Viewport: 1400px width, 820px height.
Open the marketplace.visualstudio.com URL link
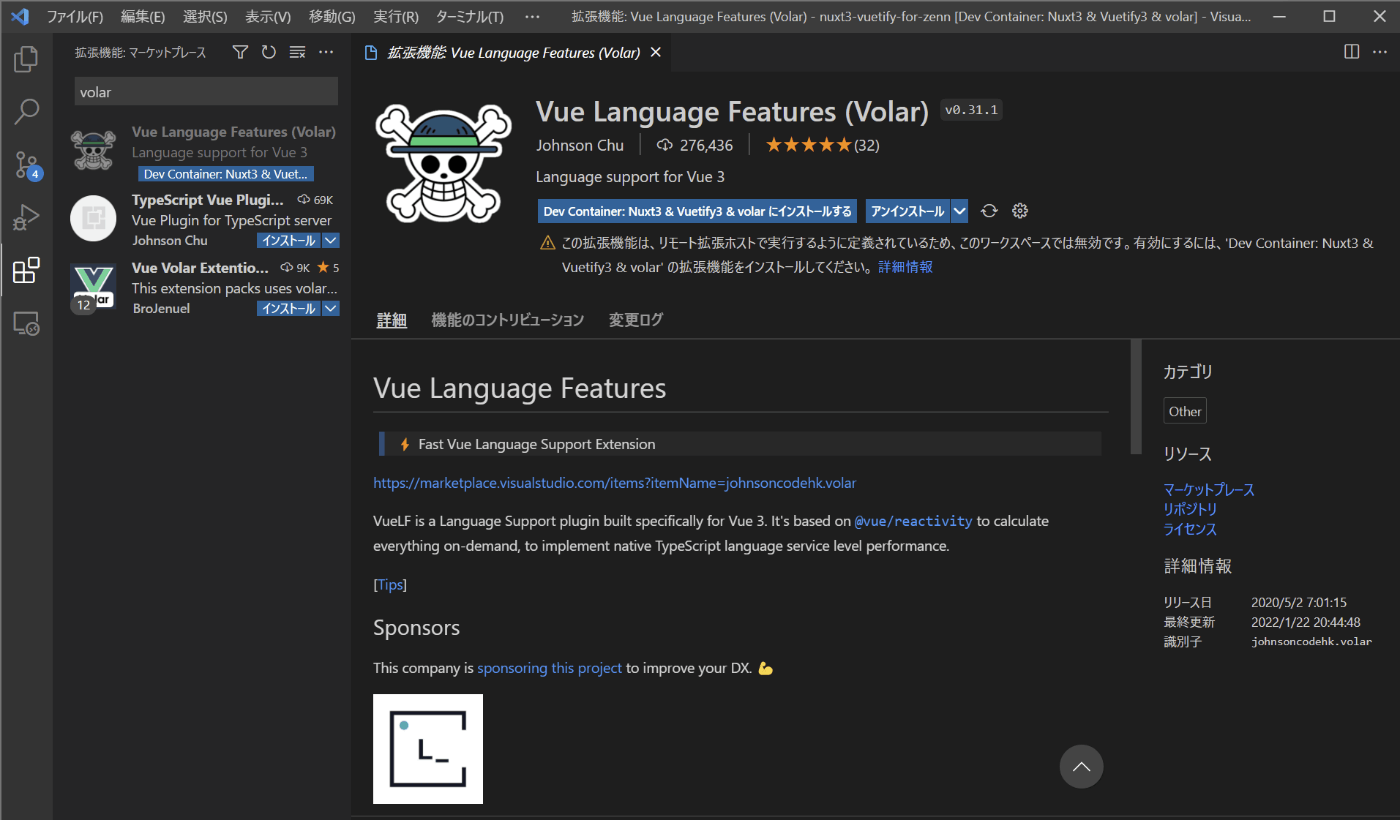tap(614, 483)
